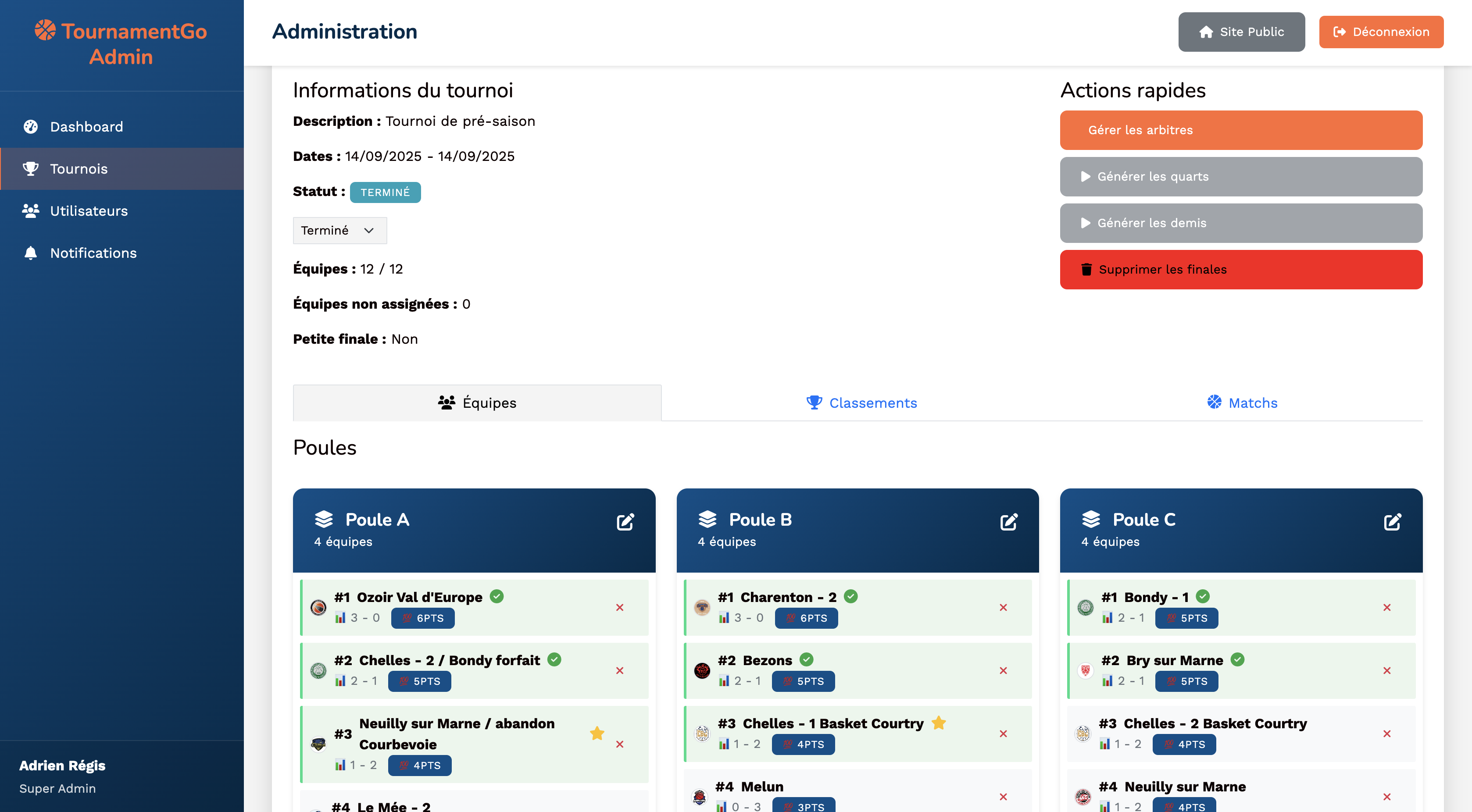Open the Terminé status dropdown
The height and width of the screenshot is (812, 1472).
[x=339, y=230]
